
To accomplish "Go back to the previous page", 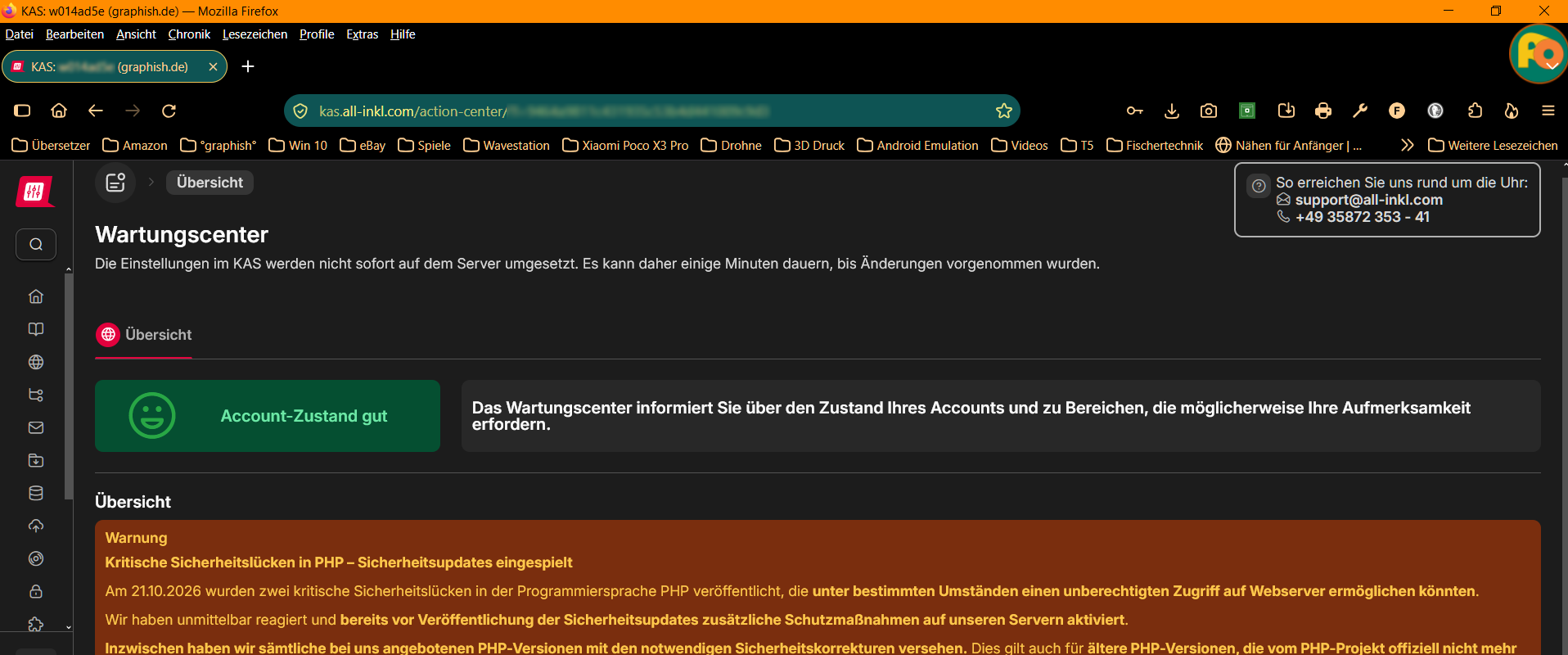I will click(96, 111).
